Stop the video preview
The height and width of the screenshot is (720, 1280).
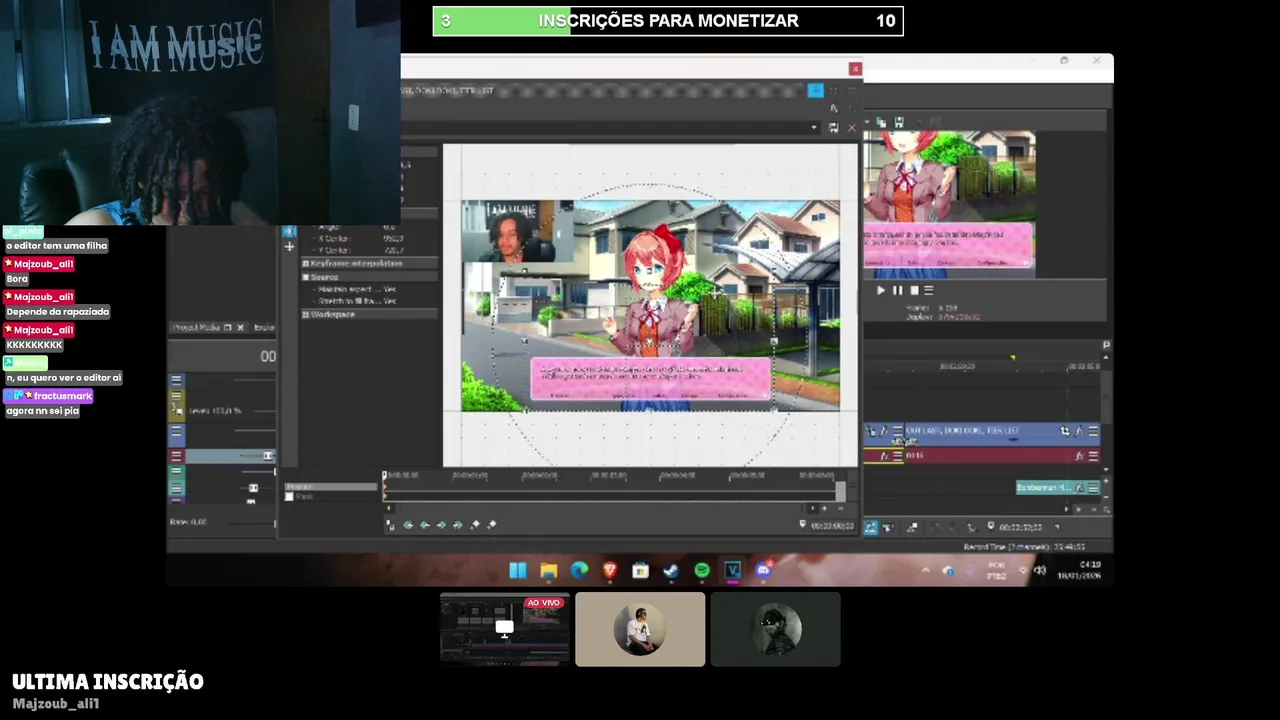click(x=914, y=290)
